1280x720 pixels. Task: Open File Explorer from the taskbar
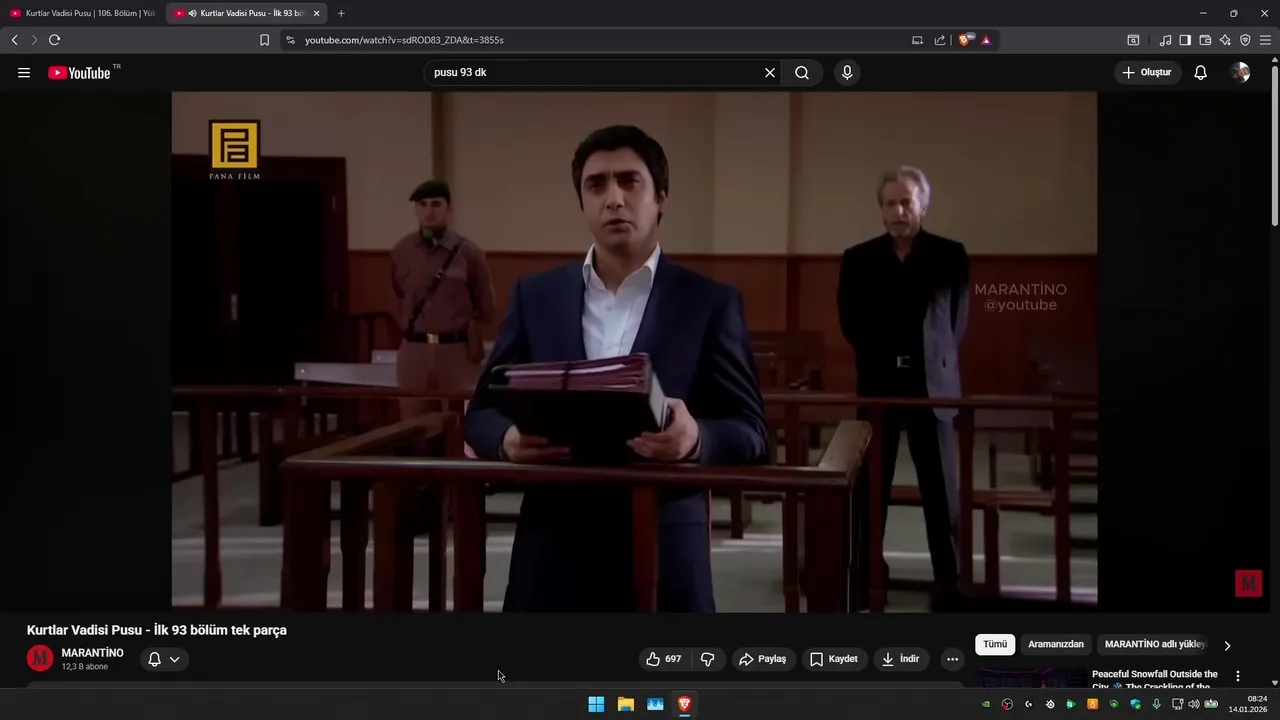(x=626, y=704)
